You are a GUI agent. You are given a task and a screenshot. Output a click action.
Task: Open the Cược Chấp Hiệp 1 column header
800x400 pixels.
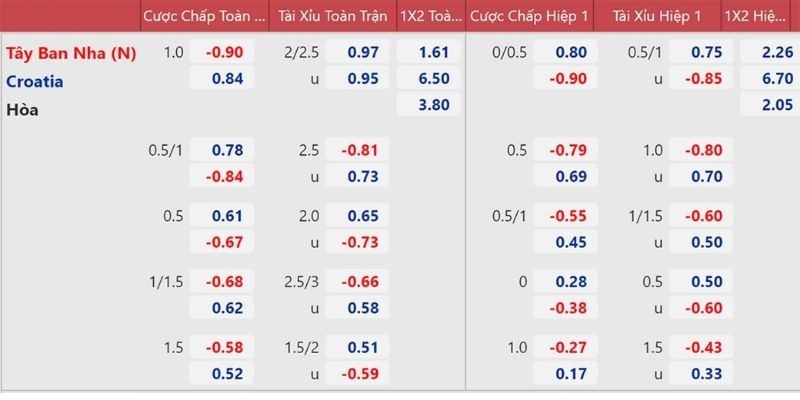[528, 17]
